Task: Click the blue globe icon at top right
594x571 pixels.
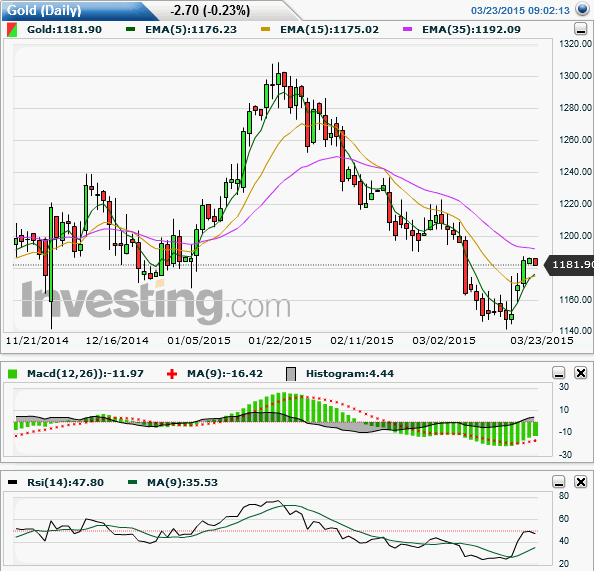Action: [581, 9]
